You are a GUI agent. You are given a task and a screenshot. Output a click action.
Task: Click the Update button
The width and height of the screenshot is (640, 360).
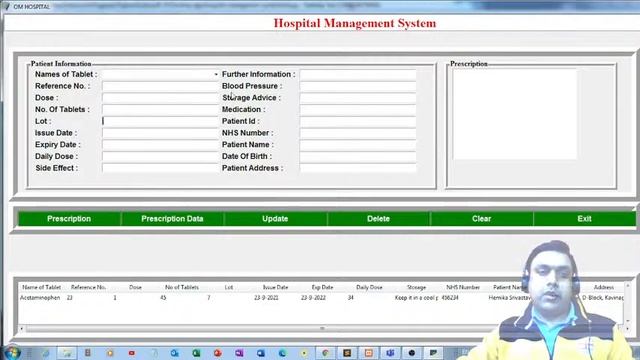pos(275,219)
